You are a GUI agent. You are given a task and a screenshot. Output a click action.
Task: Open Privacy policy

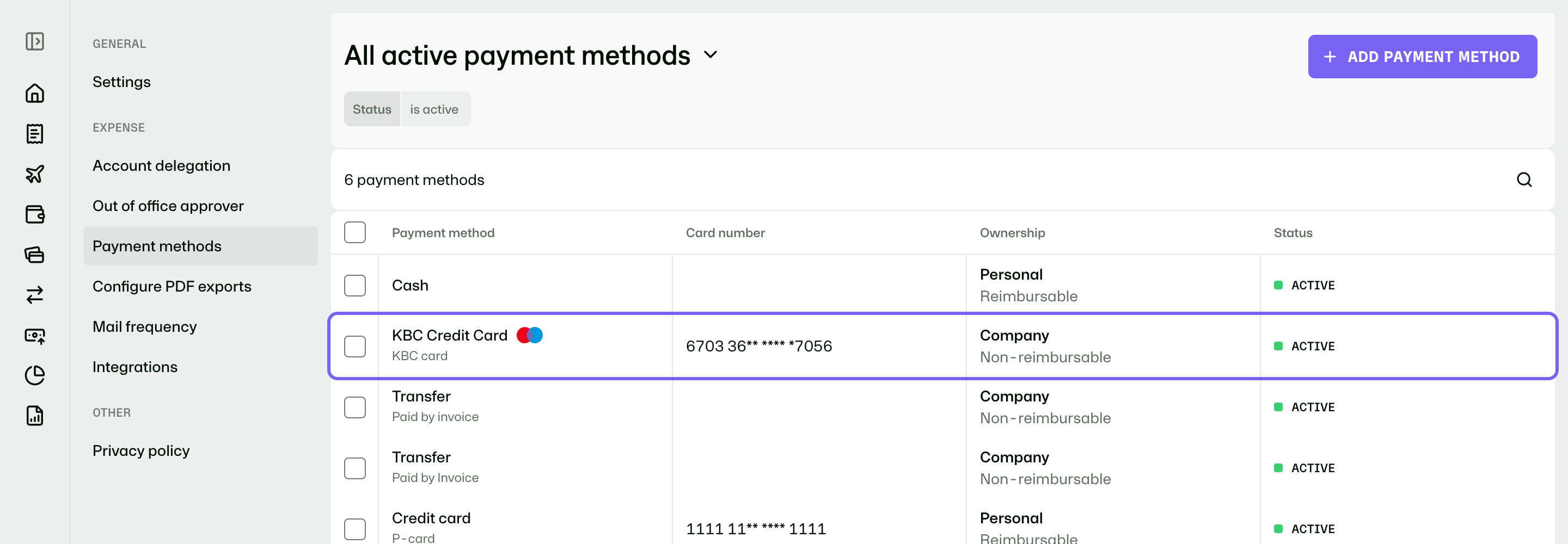[x=141, y=451]
